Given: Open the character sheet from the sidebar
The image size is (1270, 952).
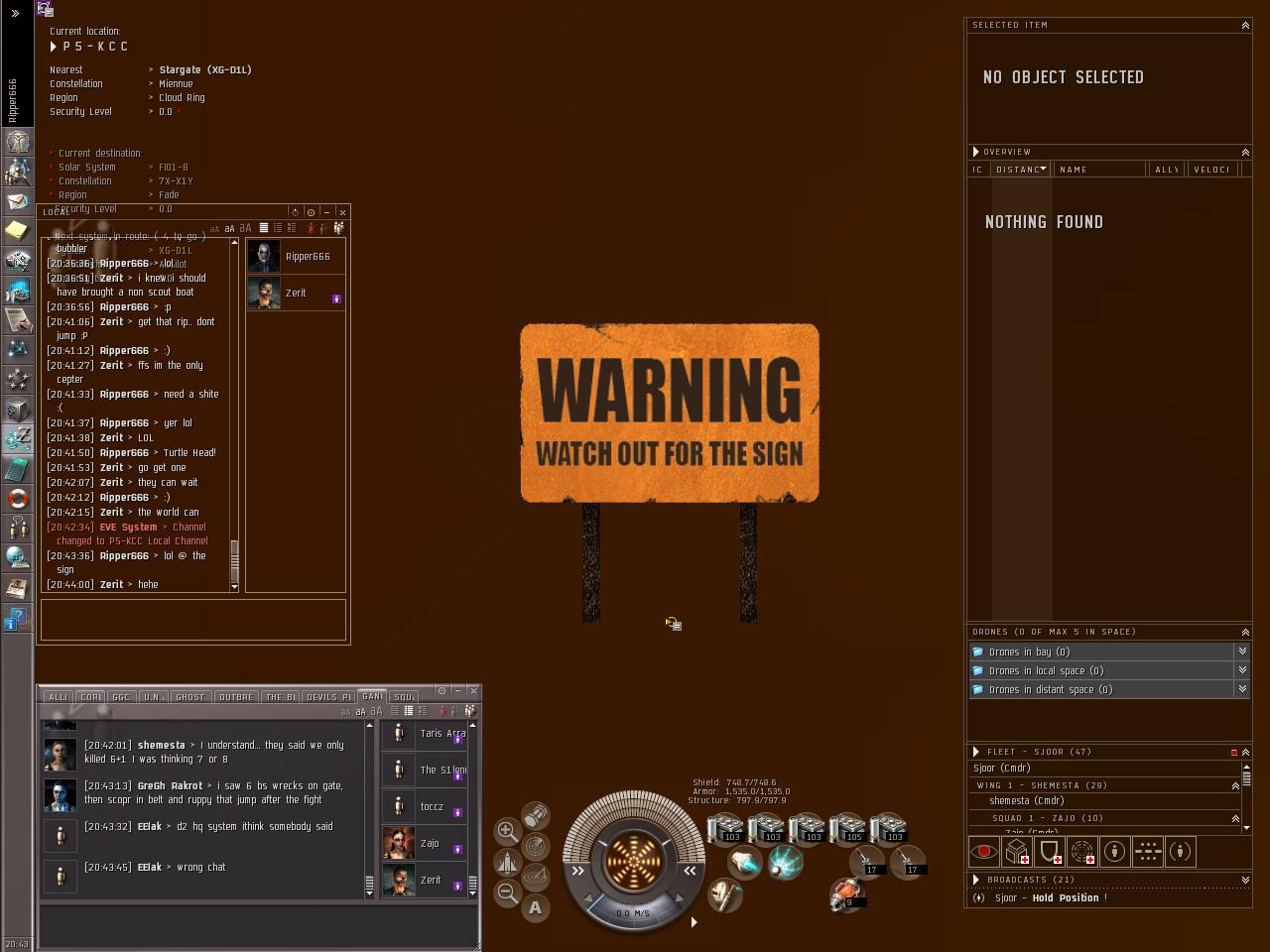Looking at the screenshot, I should point(17,141).
